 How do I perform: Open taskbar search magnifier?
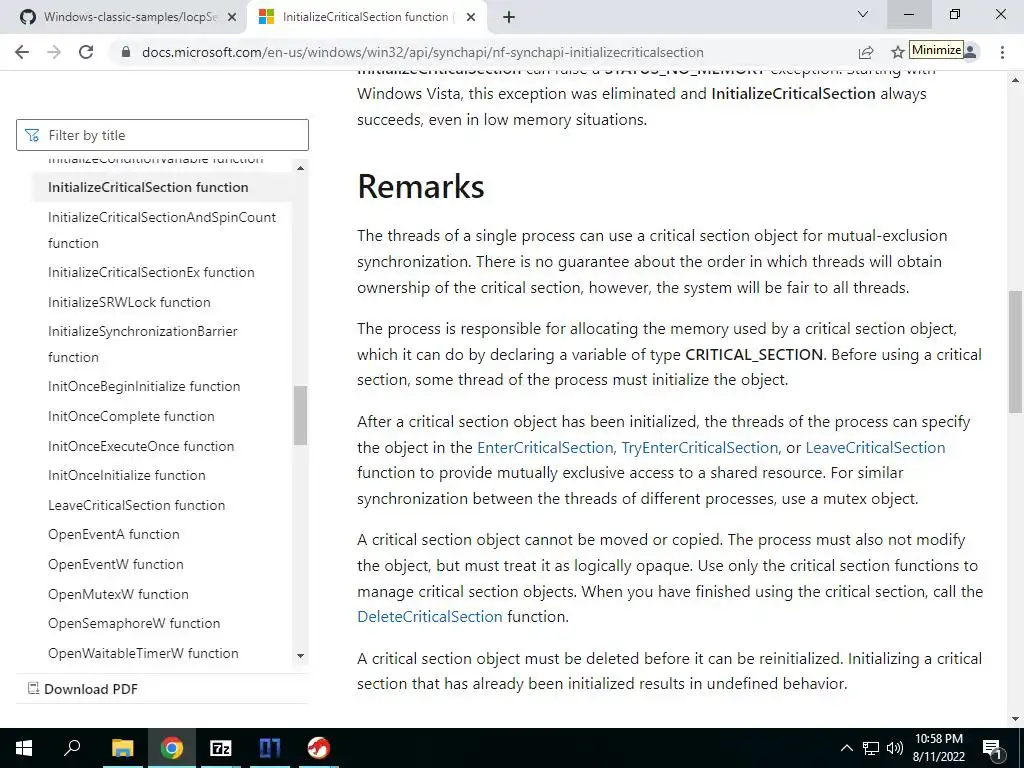coord(72,748)
